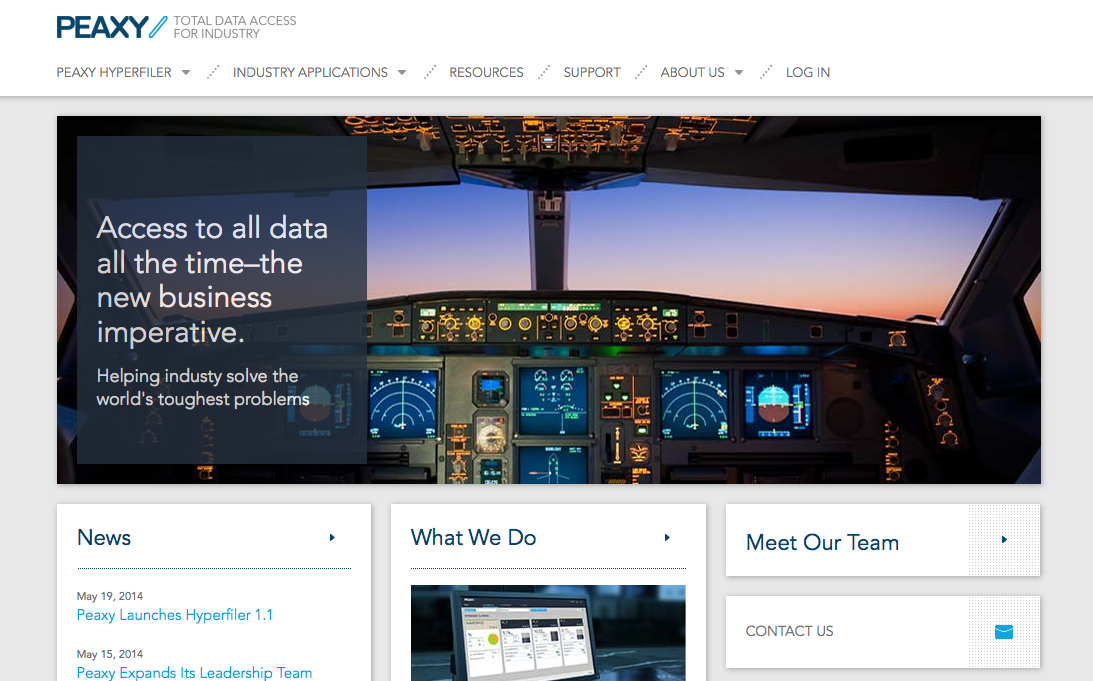Image resolution: width=1093 pixels, height=681 pixels.
Task: Open Peaxy Expands Its Leadership Team article
Action: pos(194,673)
